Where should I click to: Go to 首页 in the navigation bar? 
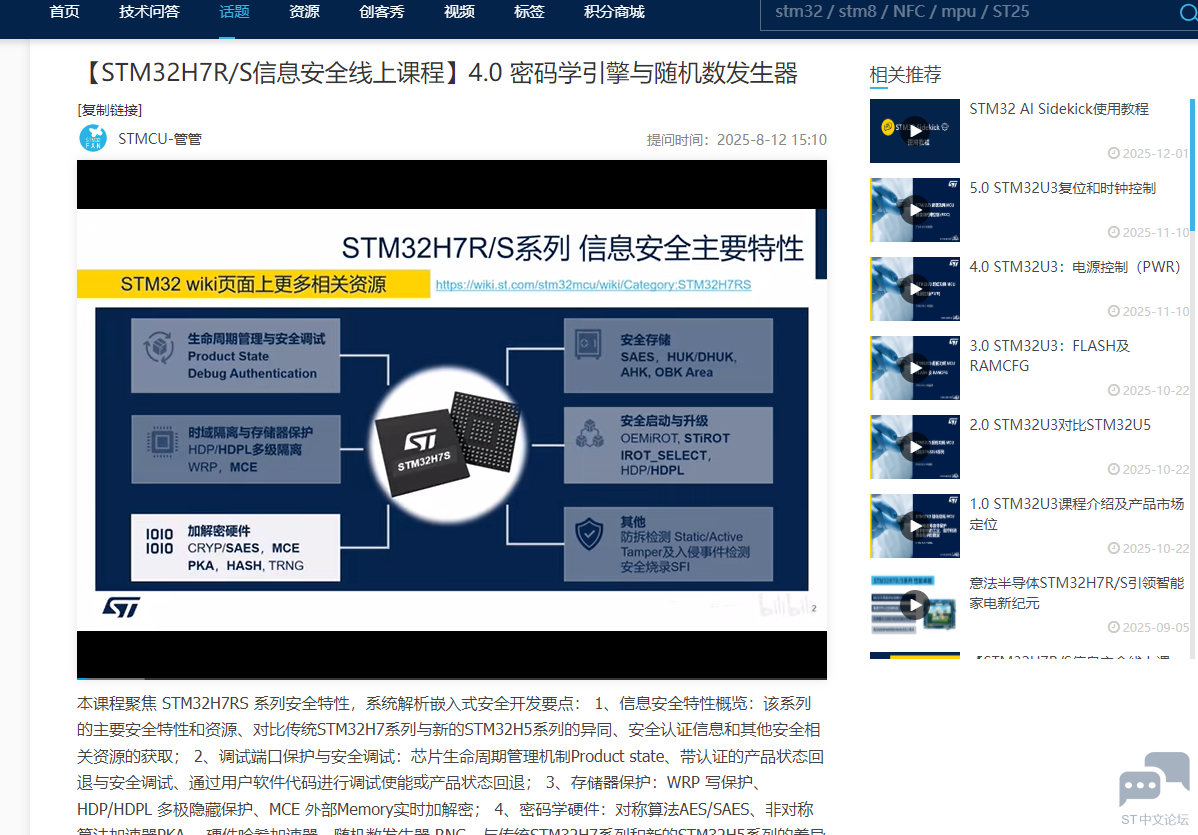[63, 13]
